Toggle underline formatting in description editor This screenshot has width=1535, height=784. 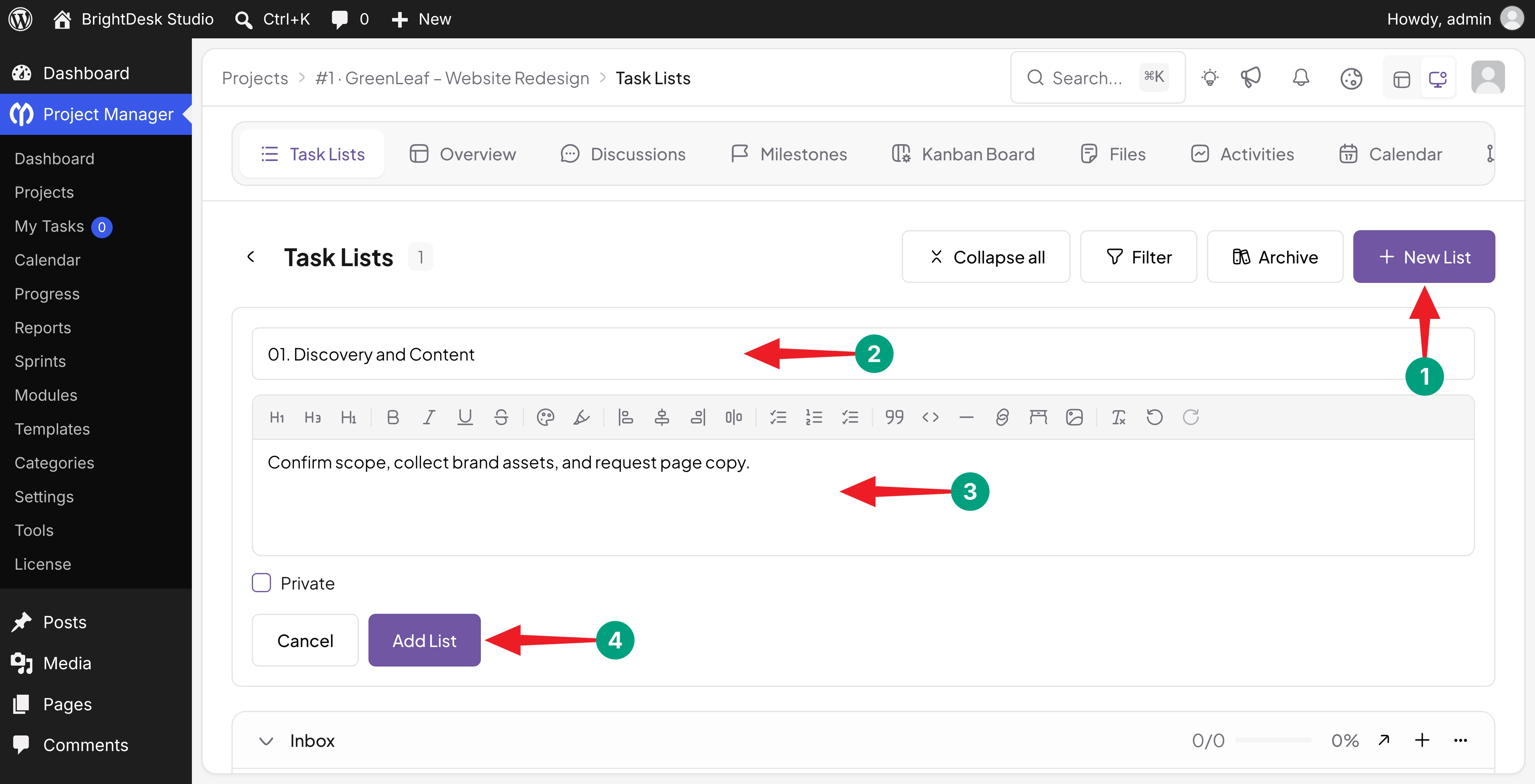pyautogui.click(x=465, y=417)
